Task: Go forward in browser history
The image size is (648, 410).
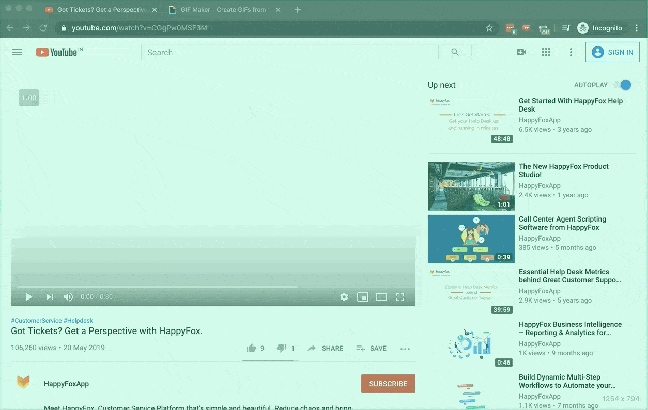Action: (26, 28)
